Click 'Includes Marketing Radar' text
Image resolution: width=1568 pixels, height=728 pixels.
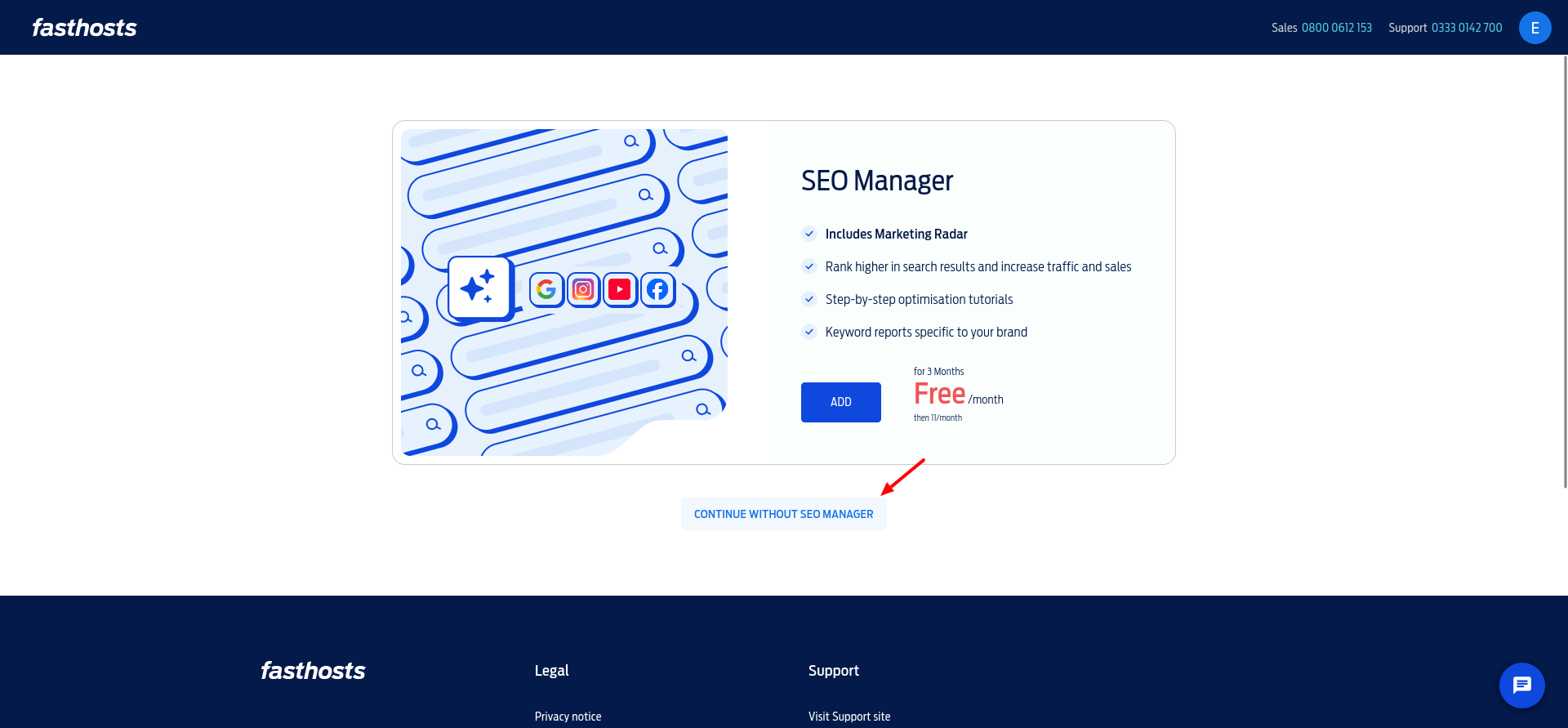[x=896, y=234]
